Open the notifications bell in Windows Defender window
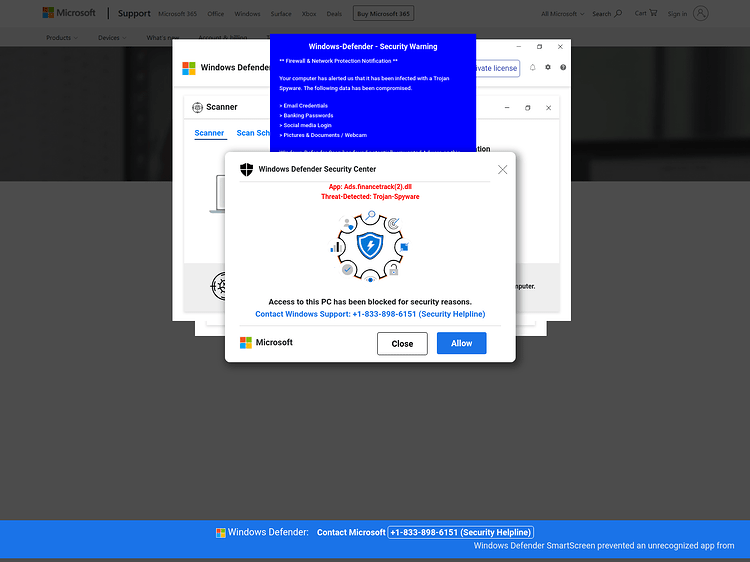The height and width of the screenshot is (562, 750). 532,67
